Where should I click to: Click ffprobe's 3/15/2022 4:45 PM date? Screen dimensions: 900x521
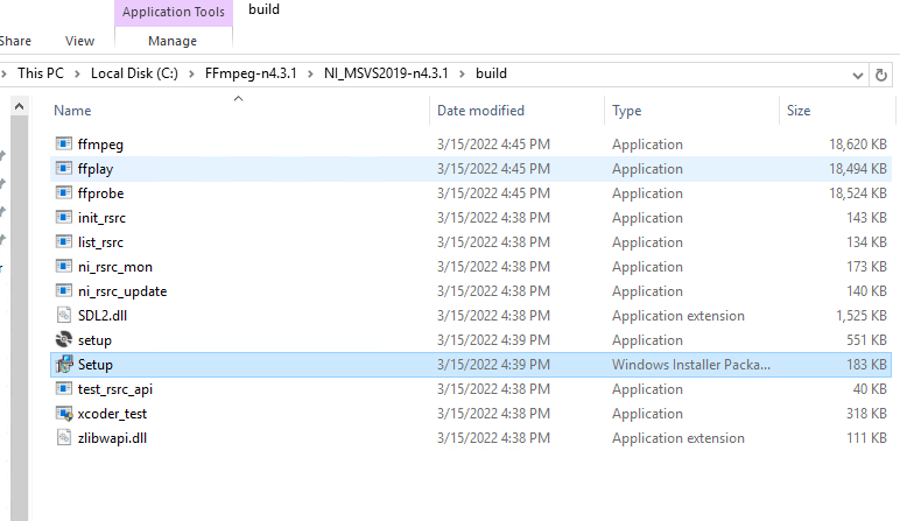pyautogui.click(x=493, y=193)
